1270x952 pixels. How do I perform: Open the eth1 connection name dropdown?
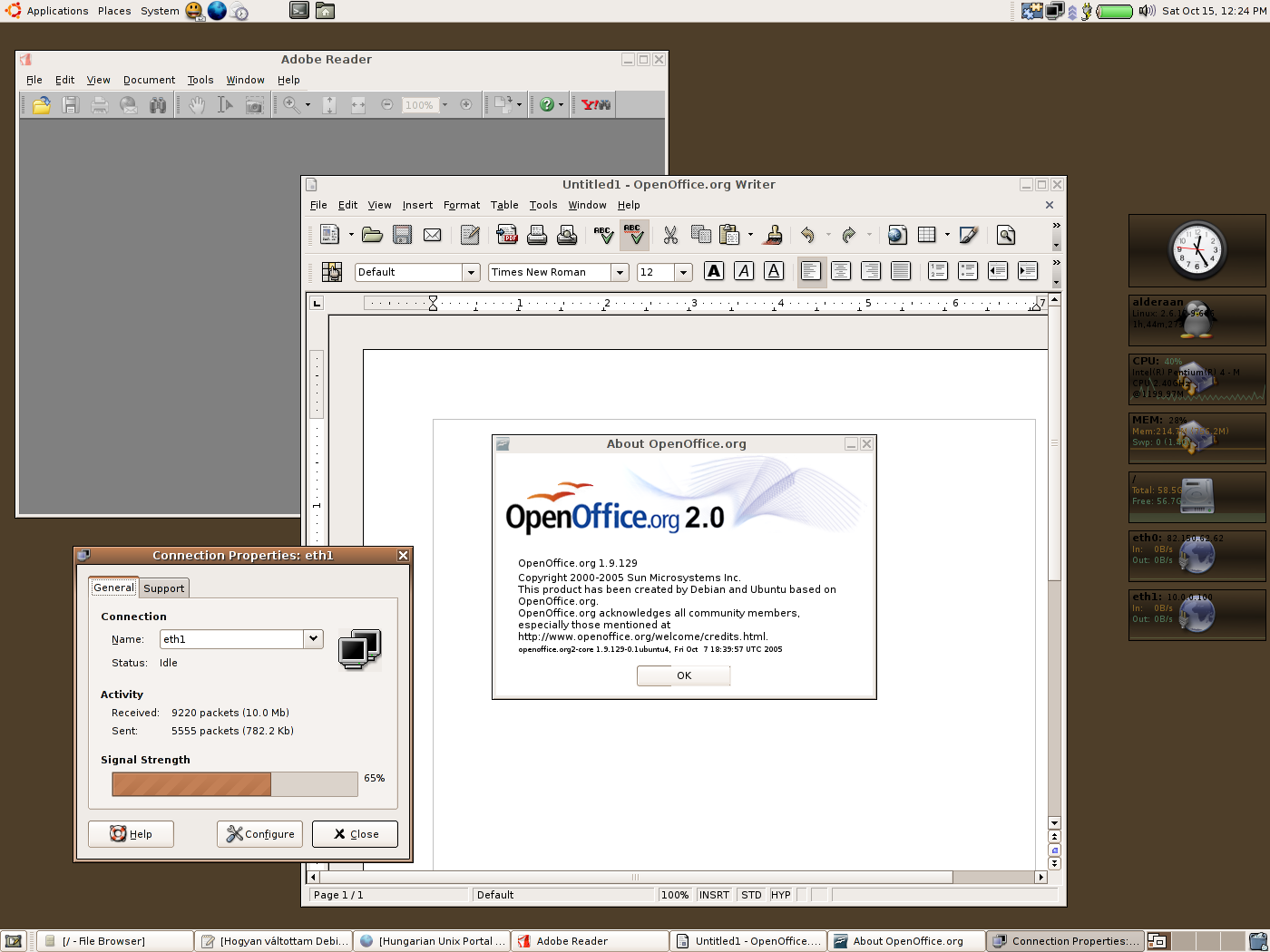[x=313, y=638]
